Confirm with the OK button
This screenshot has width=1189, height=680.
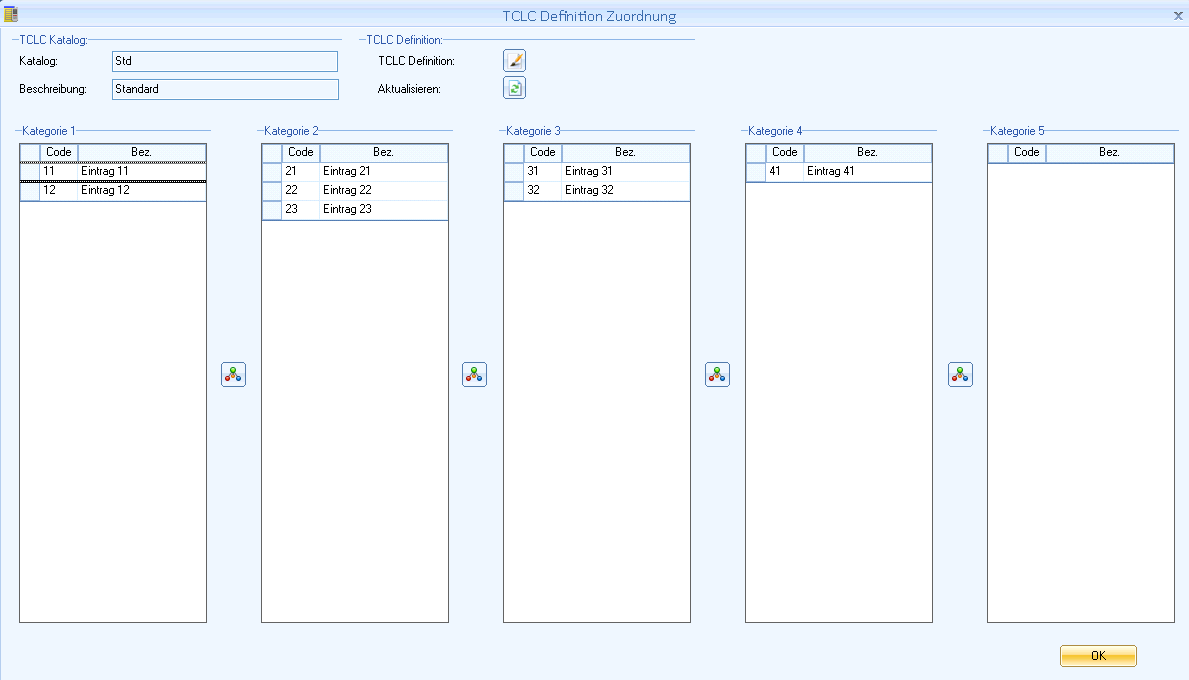coord(1098,656)
